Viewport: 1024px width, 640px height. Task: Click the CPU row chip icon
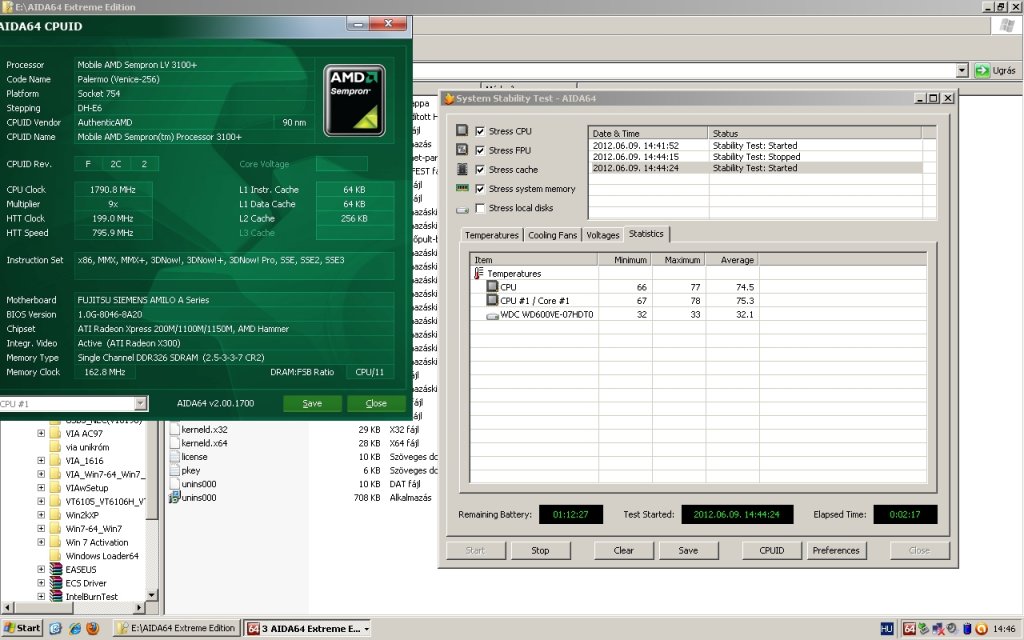[x=492, y=286]
